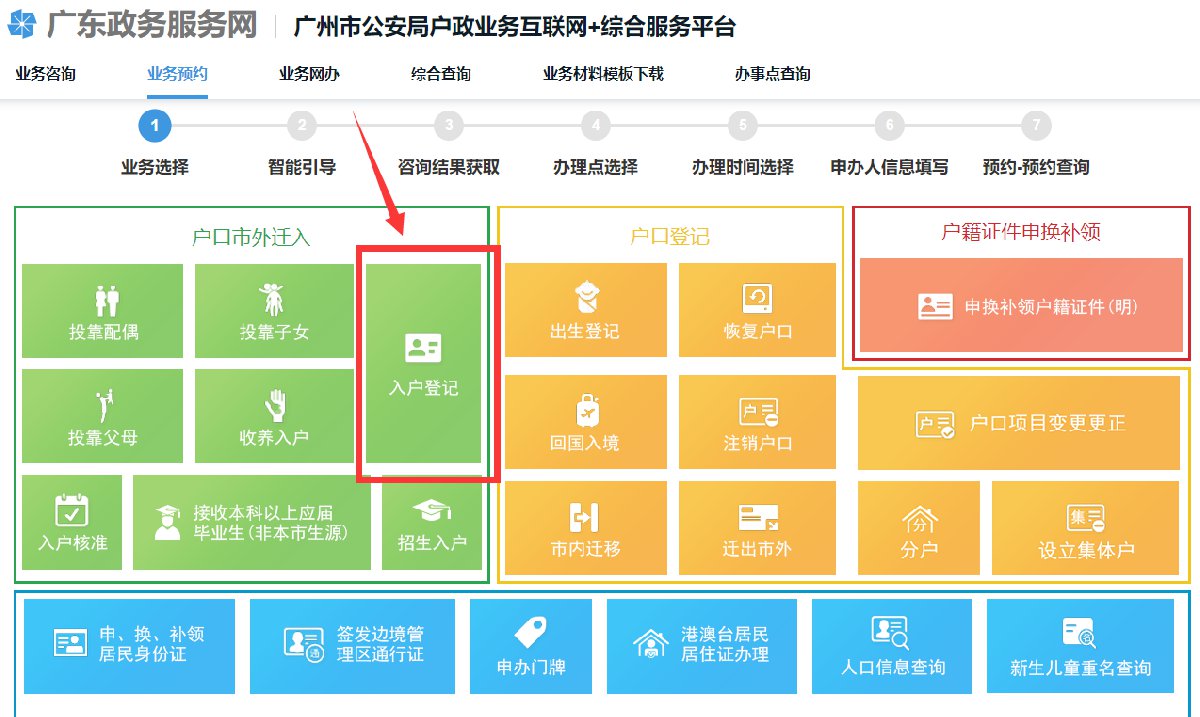The width and height of the screenshot is (1200, 717).
Task: Select the 投靠配偶 spouse dependency tile
Action: point(102,310)
